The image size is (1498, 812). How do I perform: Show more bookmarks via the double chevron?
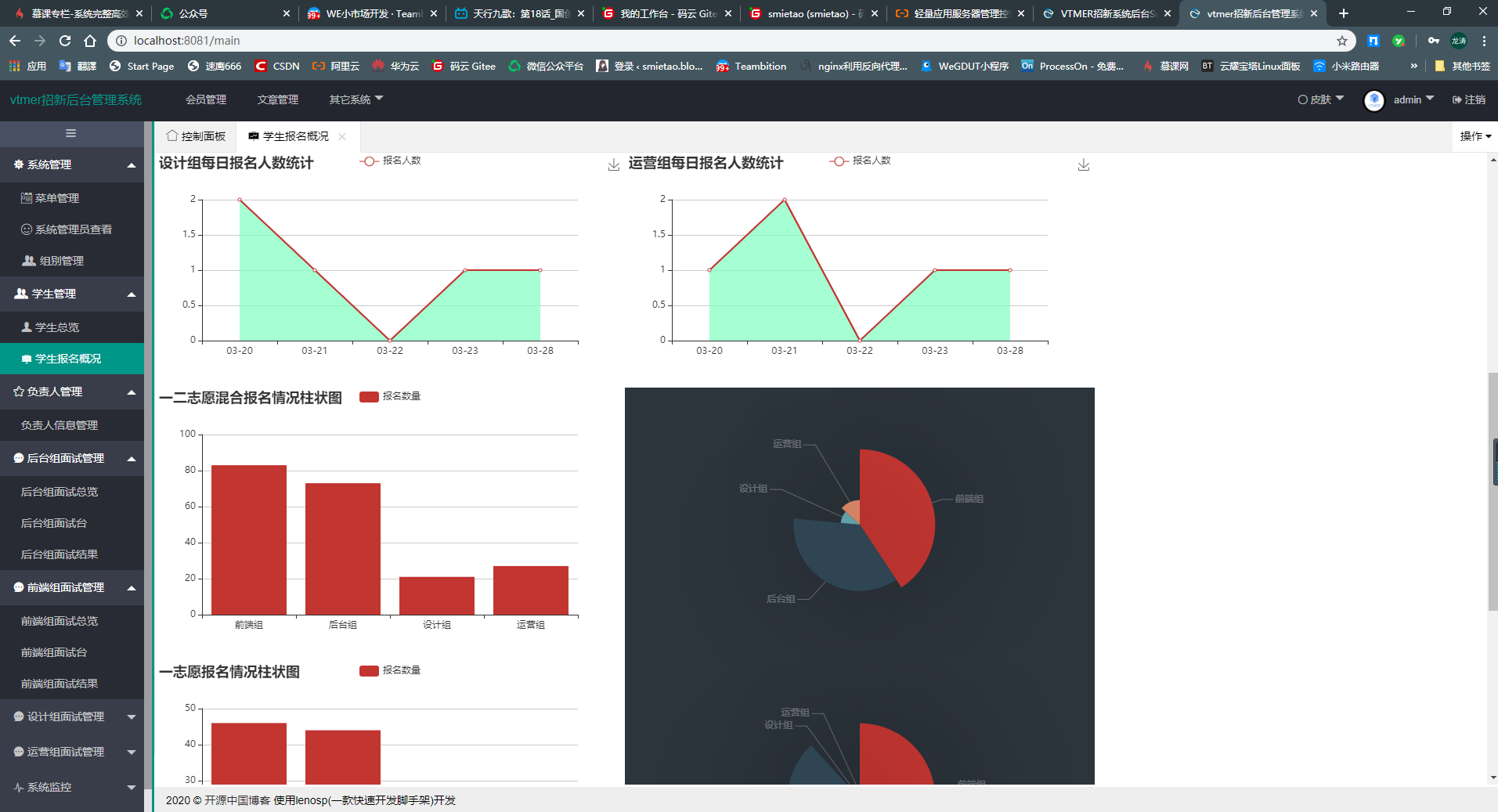1413,67
